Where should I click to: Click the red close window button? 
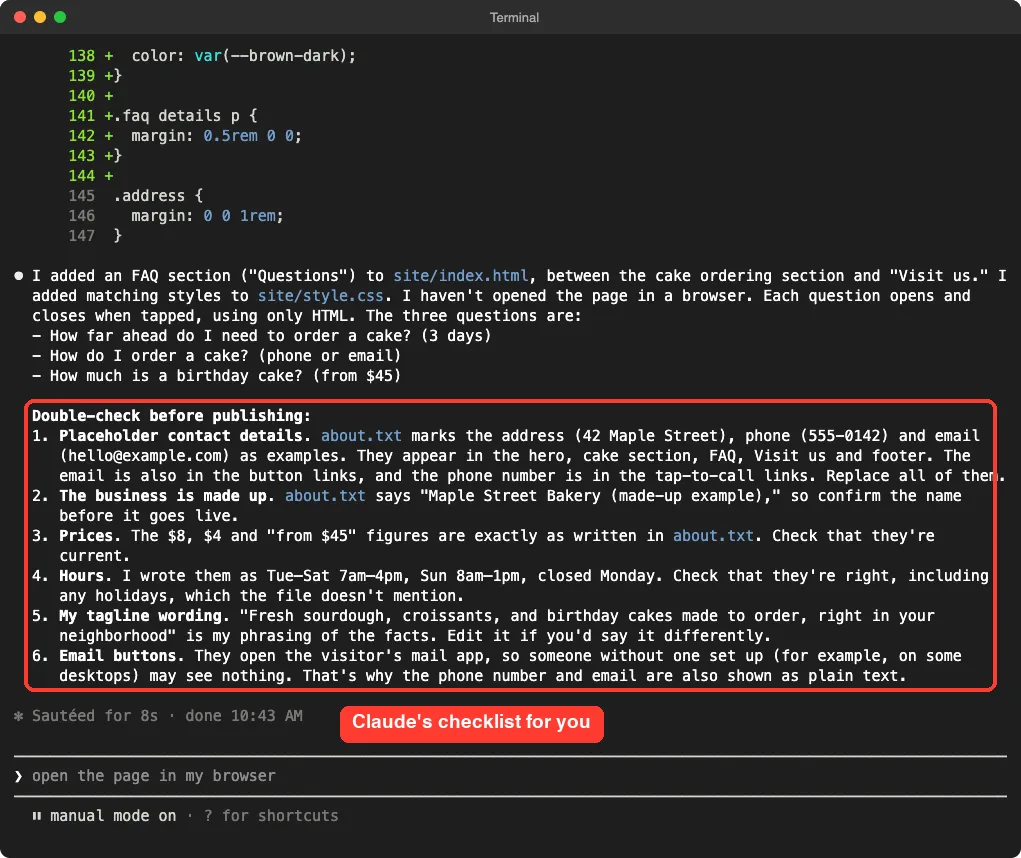coord(20,17)
